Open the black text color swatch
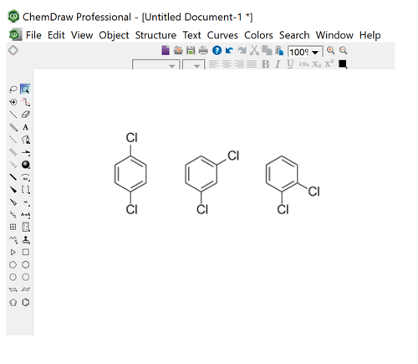Screen dimensions: 418x364 343,64
